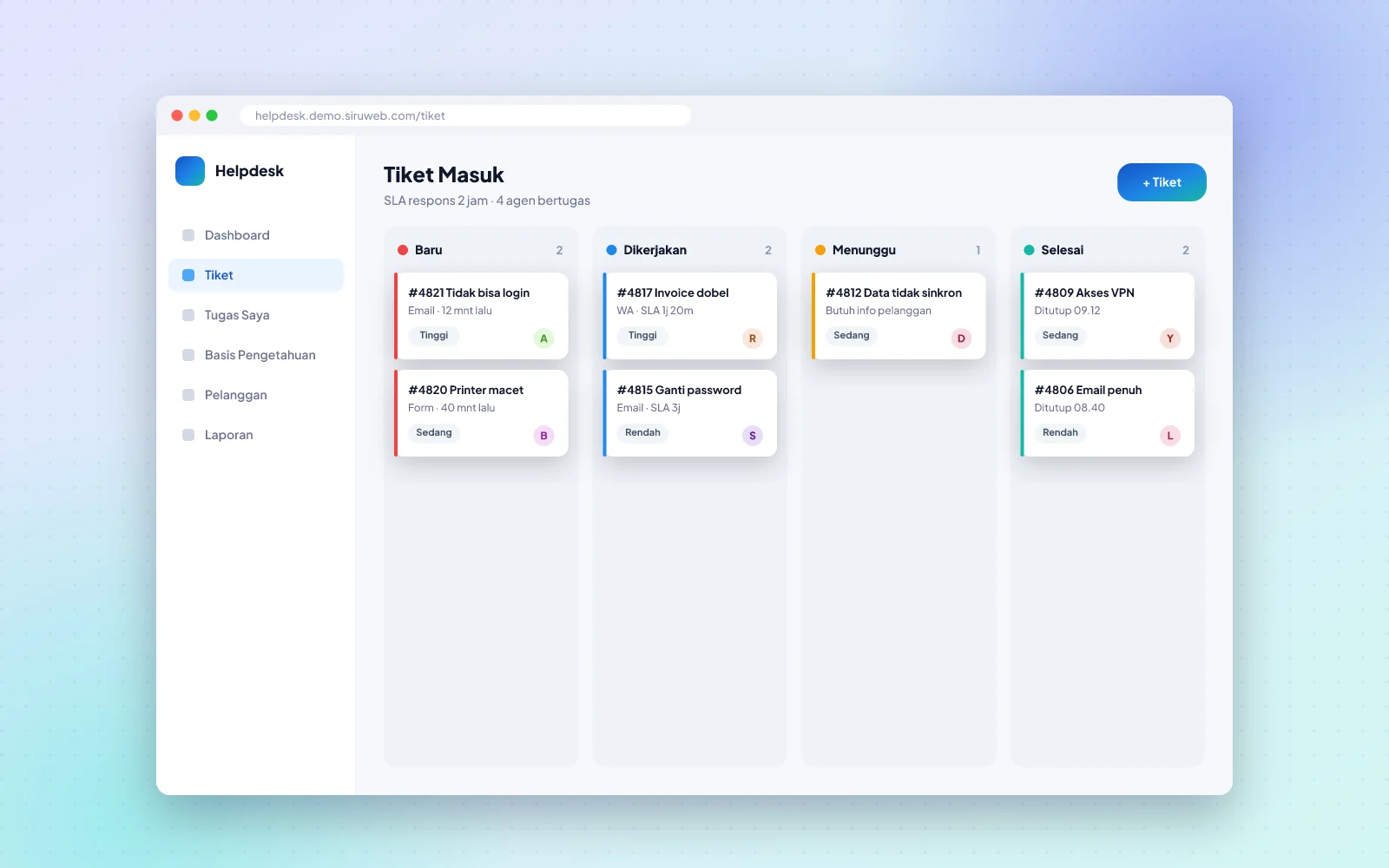Click avatar B on ticket #4820
The image size is (1389, 868).
543,436
